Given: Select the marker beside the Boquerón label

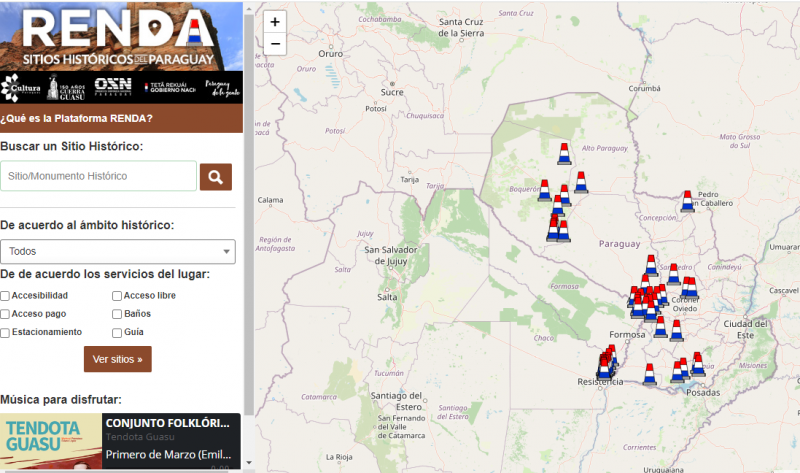Looking at the screenshot, I should point(544,190).
